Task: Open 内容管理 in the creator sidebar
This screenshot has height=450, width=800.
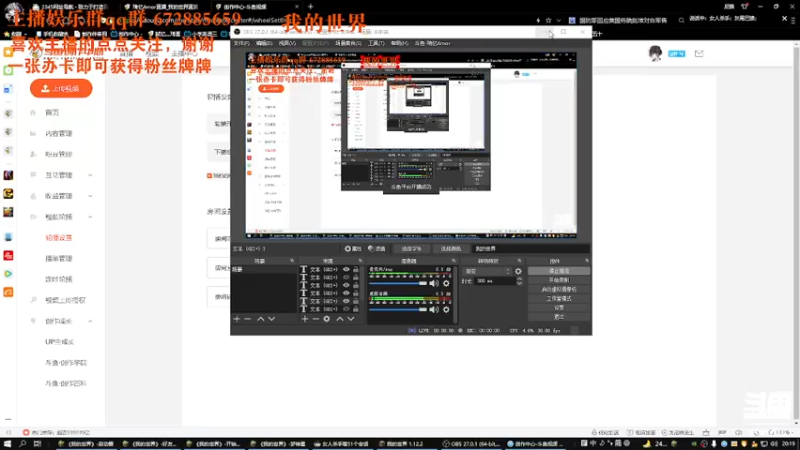Action: [x=58, y=133]
